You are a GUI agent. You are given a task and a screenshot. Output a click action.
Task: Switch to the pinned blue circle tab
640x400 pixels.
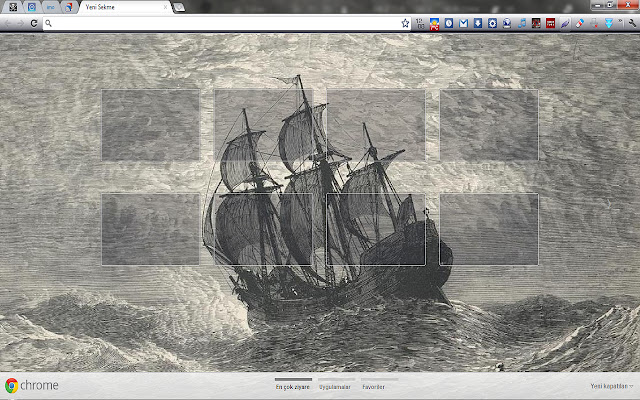(x=32, y=7)
